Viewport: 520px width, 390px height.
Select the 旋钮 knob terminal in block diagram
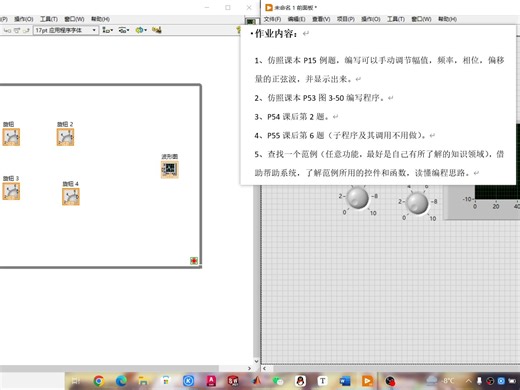click(11, 137)
